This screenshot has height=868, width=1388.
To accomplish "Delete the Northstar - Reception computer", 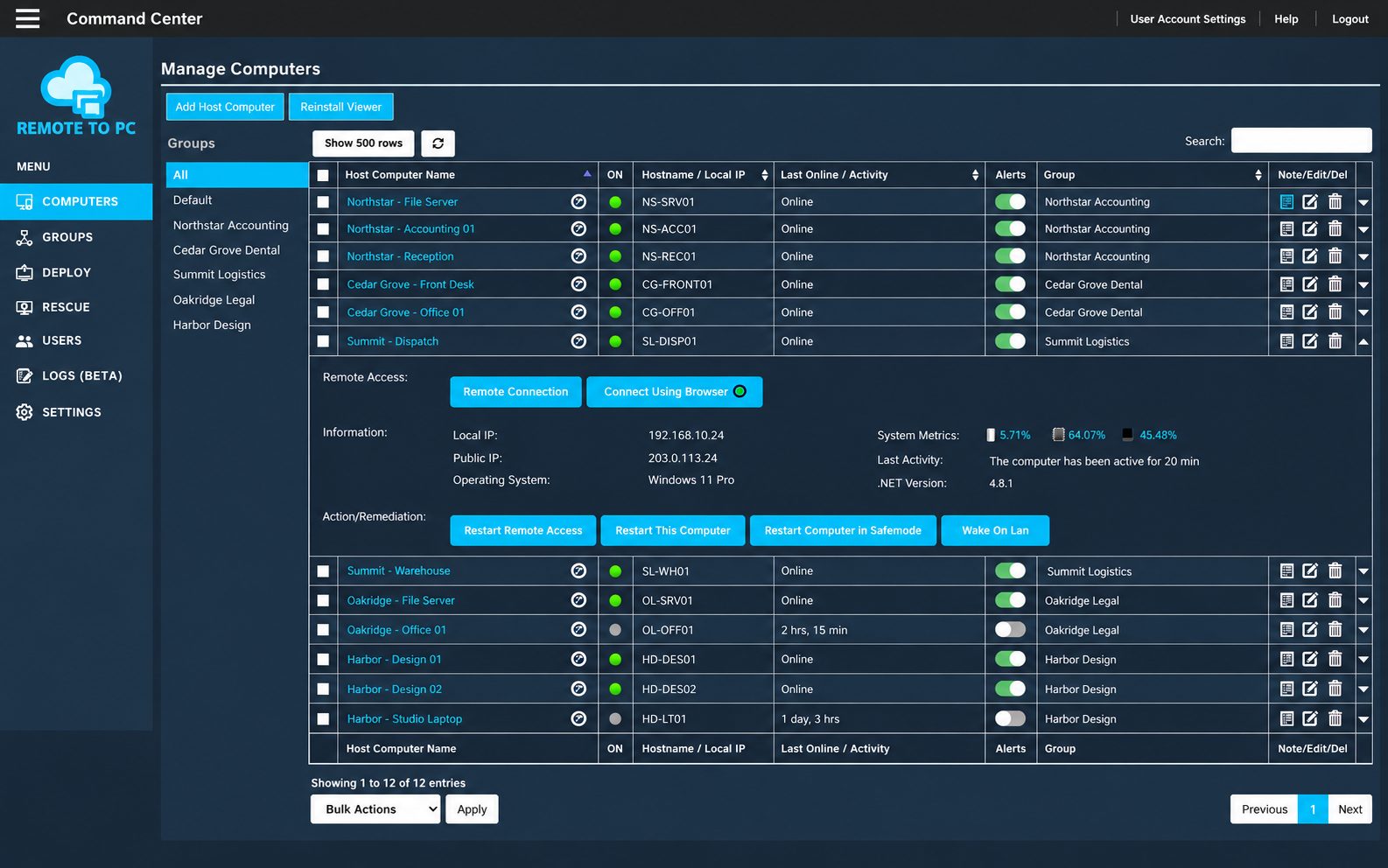I will 1335,256.
